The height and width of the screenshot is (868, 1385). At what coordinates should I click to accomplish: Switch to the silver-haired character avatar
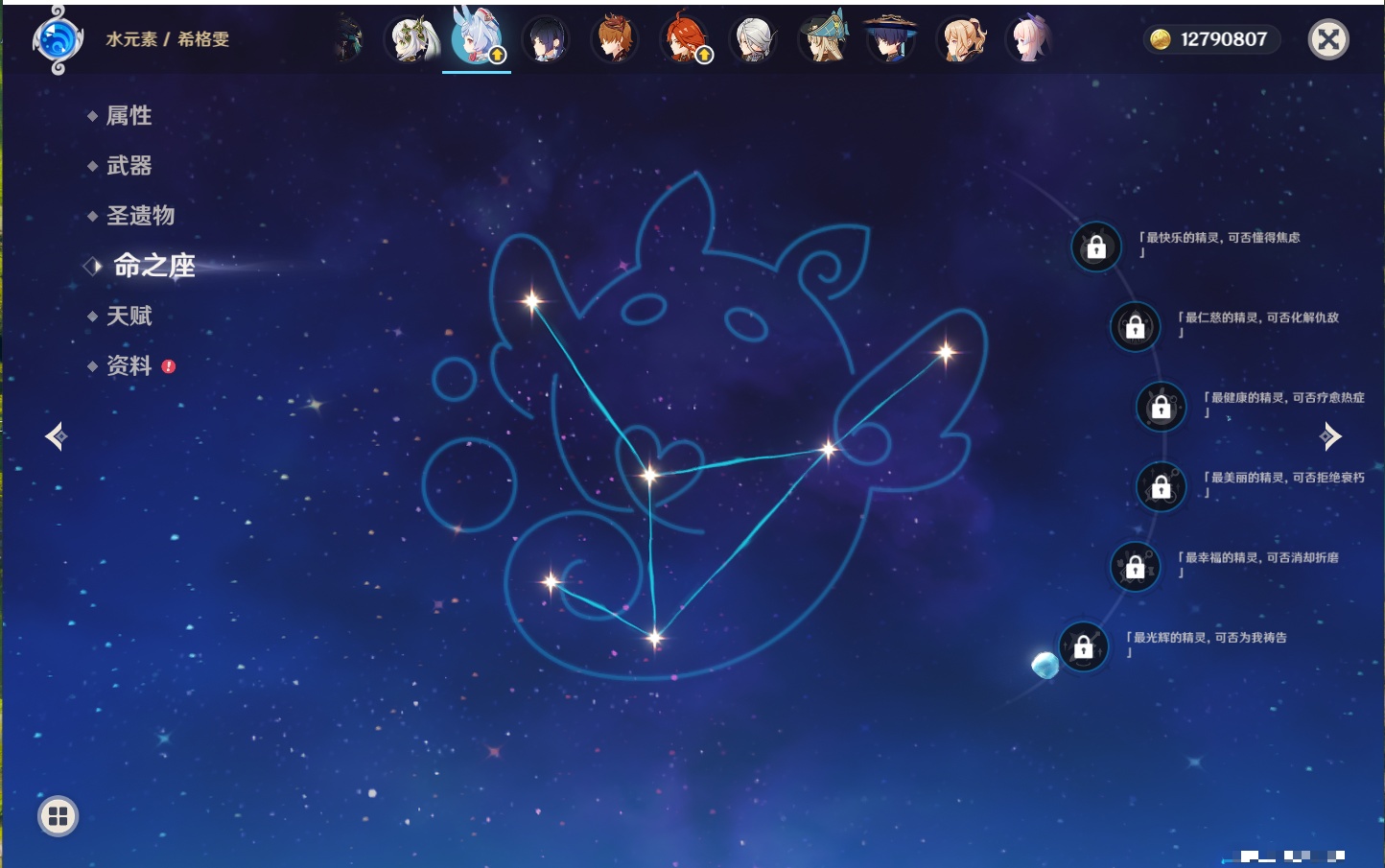pyautogui.click(x=754, y=39)
